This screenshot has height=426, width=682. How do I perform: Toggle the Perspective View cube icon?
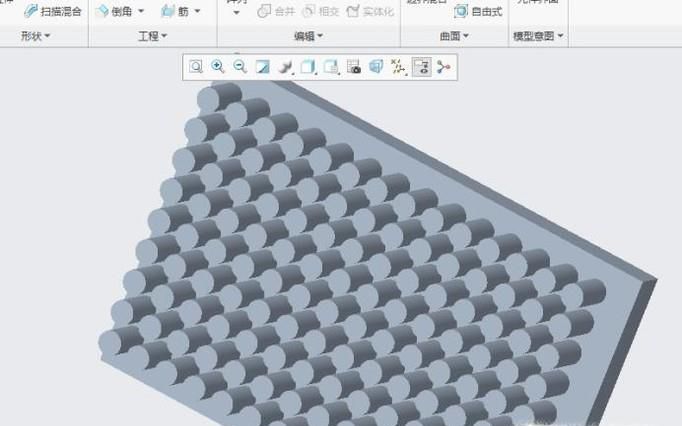point(376,67)
